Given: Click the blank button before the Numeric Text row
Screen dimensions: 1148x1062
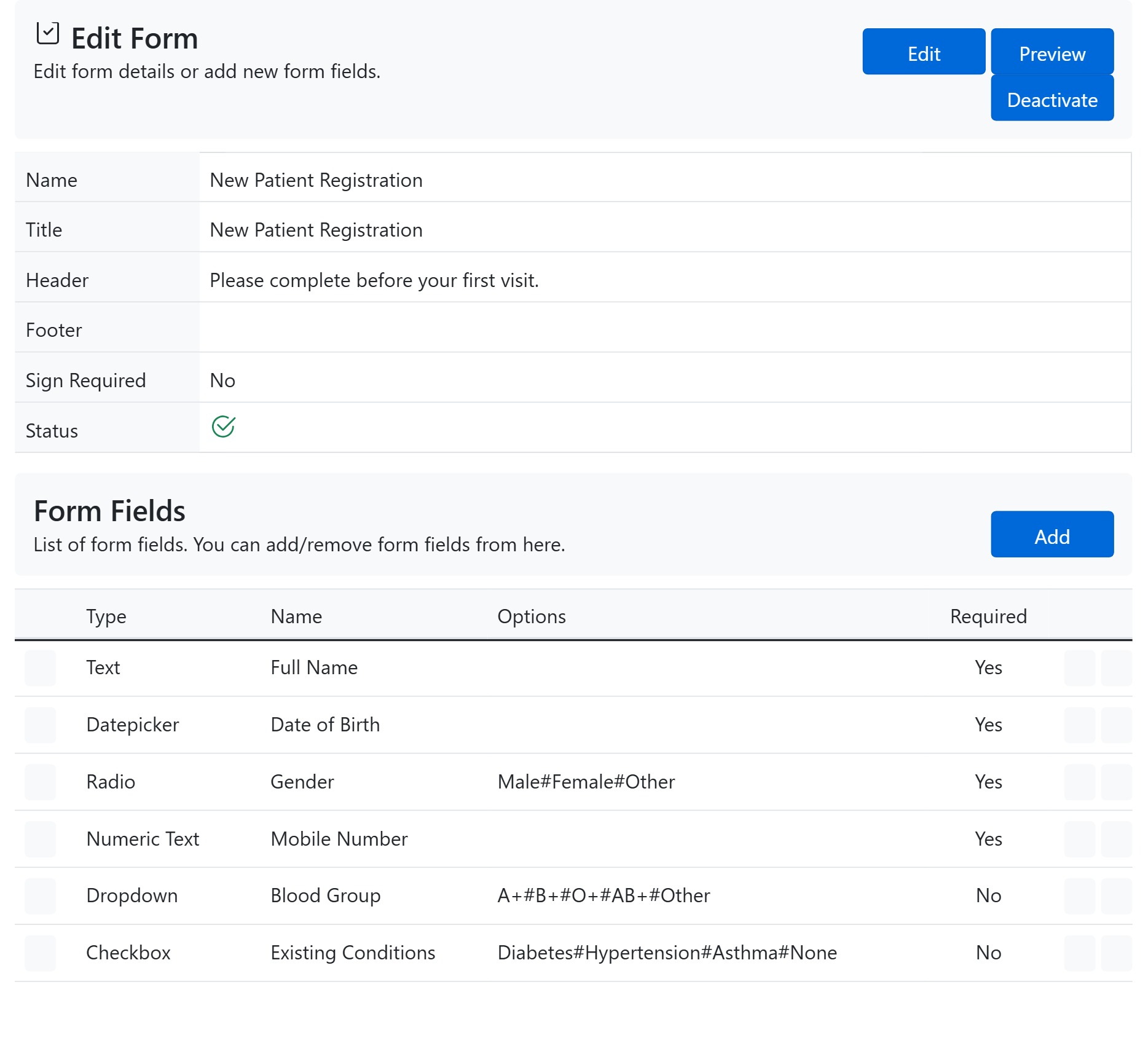Looking at the screenshot, I should pos(40,839).
